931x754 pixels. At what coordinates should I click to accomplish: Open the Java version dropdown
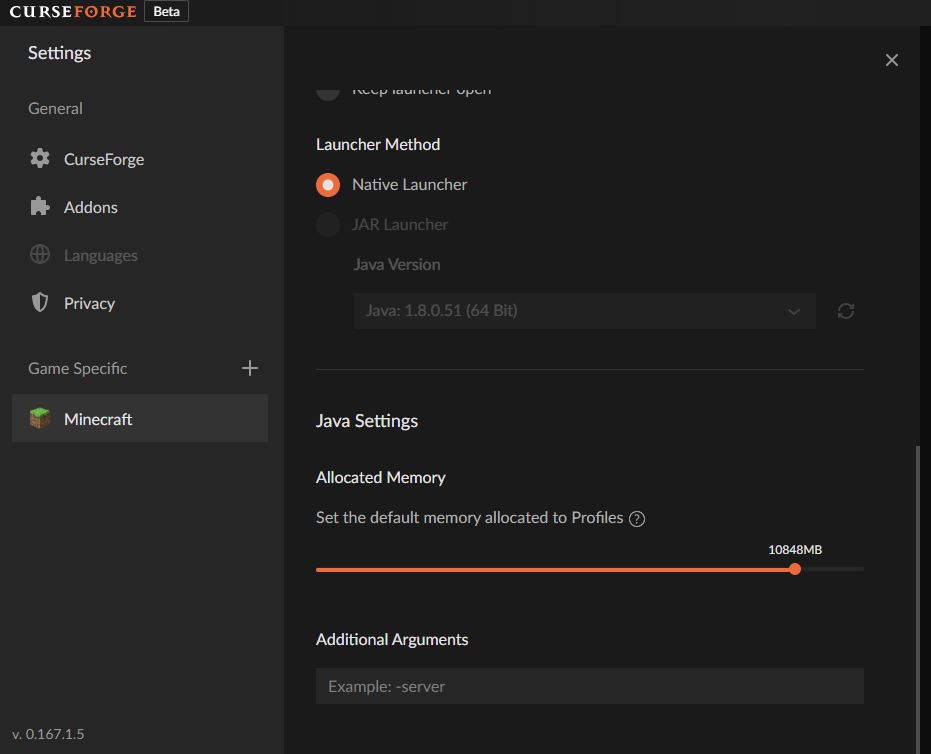pyautogui.click(x=584, y=311)
